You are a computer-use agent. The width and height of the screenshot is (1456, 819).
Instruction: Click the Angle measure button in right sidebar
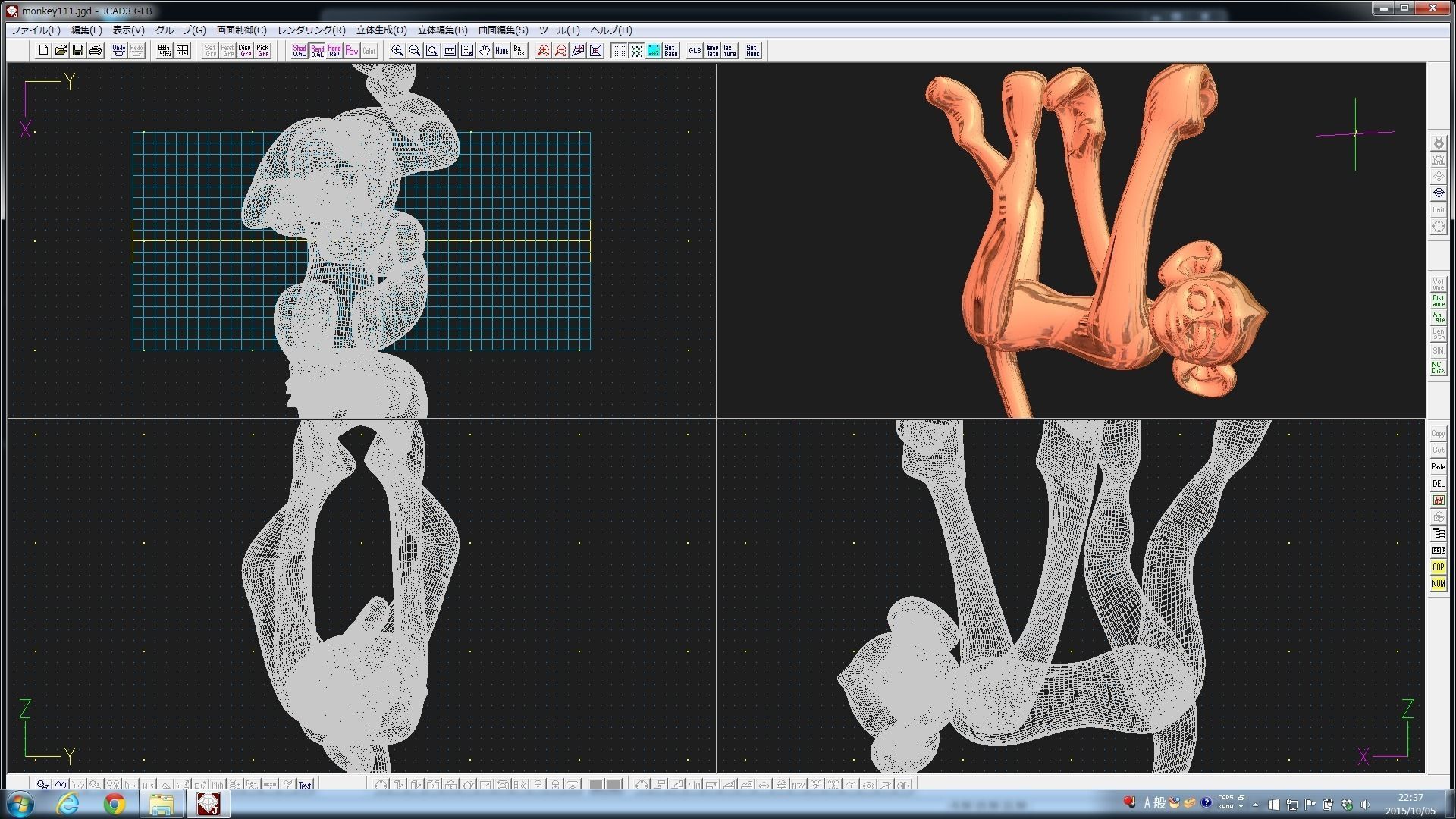(1439, 318)
